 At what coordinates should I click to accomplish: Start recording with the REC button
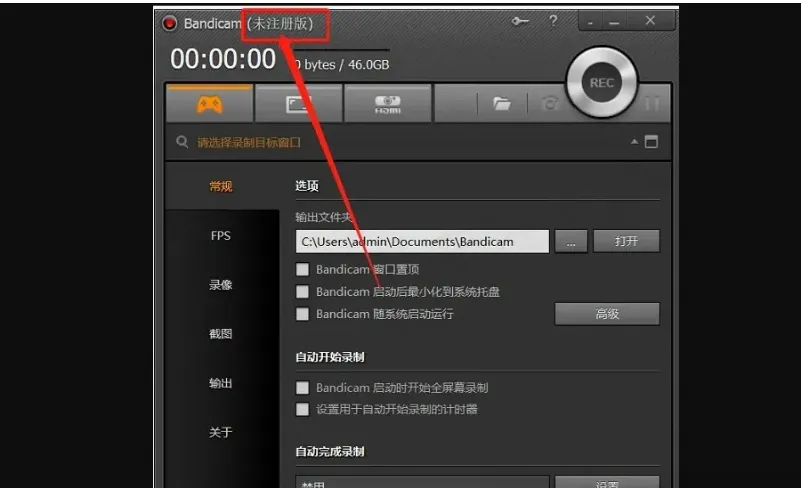coord(602,83)
